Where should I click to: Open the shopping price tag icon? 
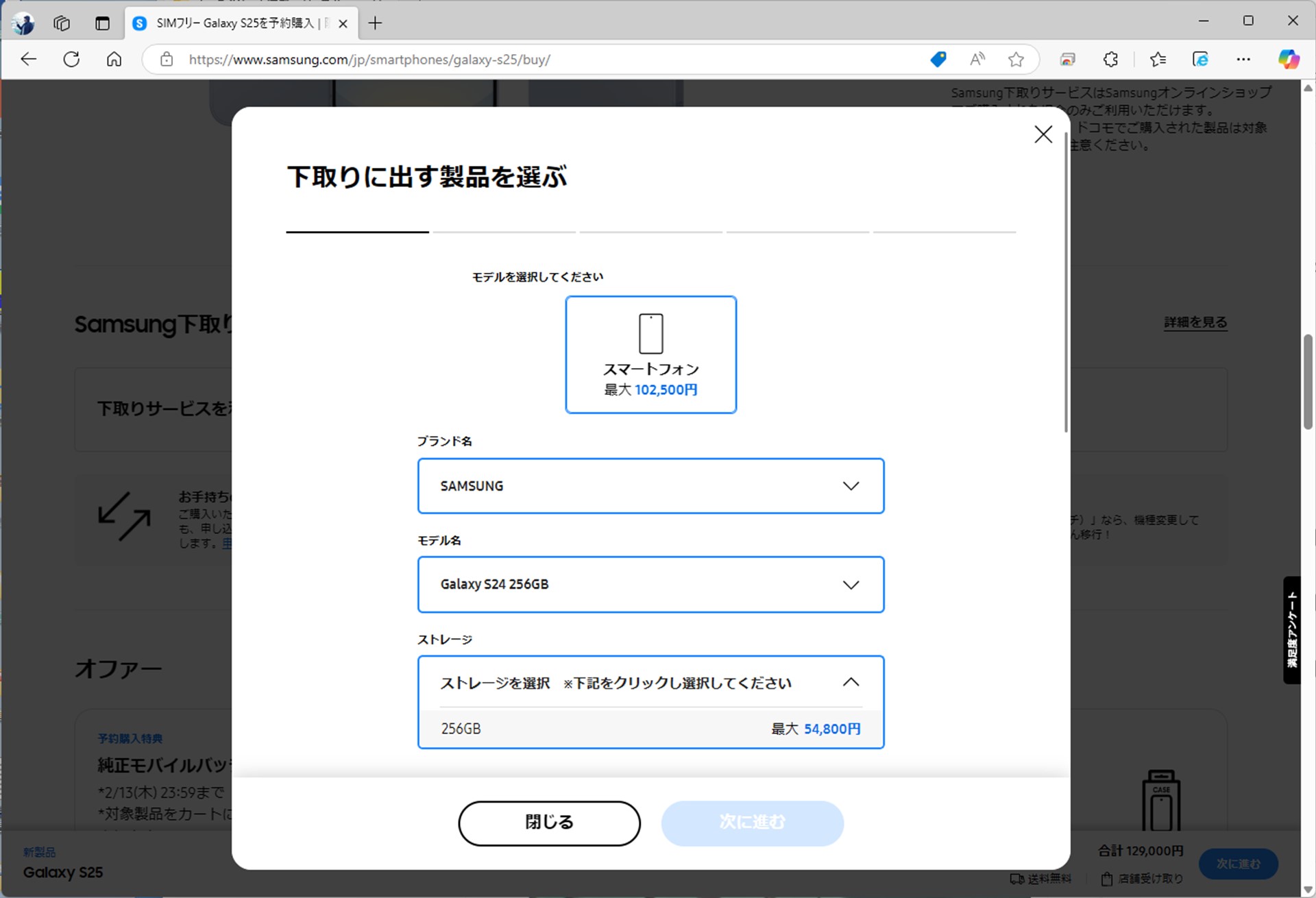pyautogui.click(x=938, y=60)
